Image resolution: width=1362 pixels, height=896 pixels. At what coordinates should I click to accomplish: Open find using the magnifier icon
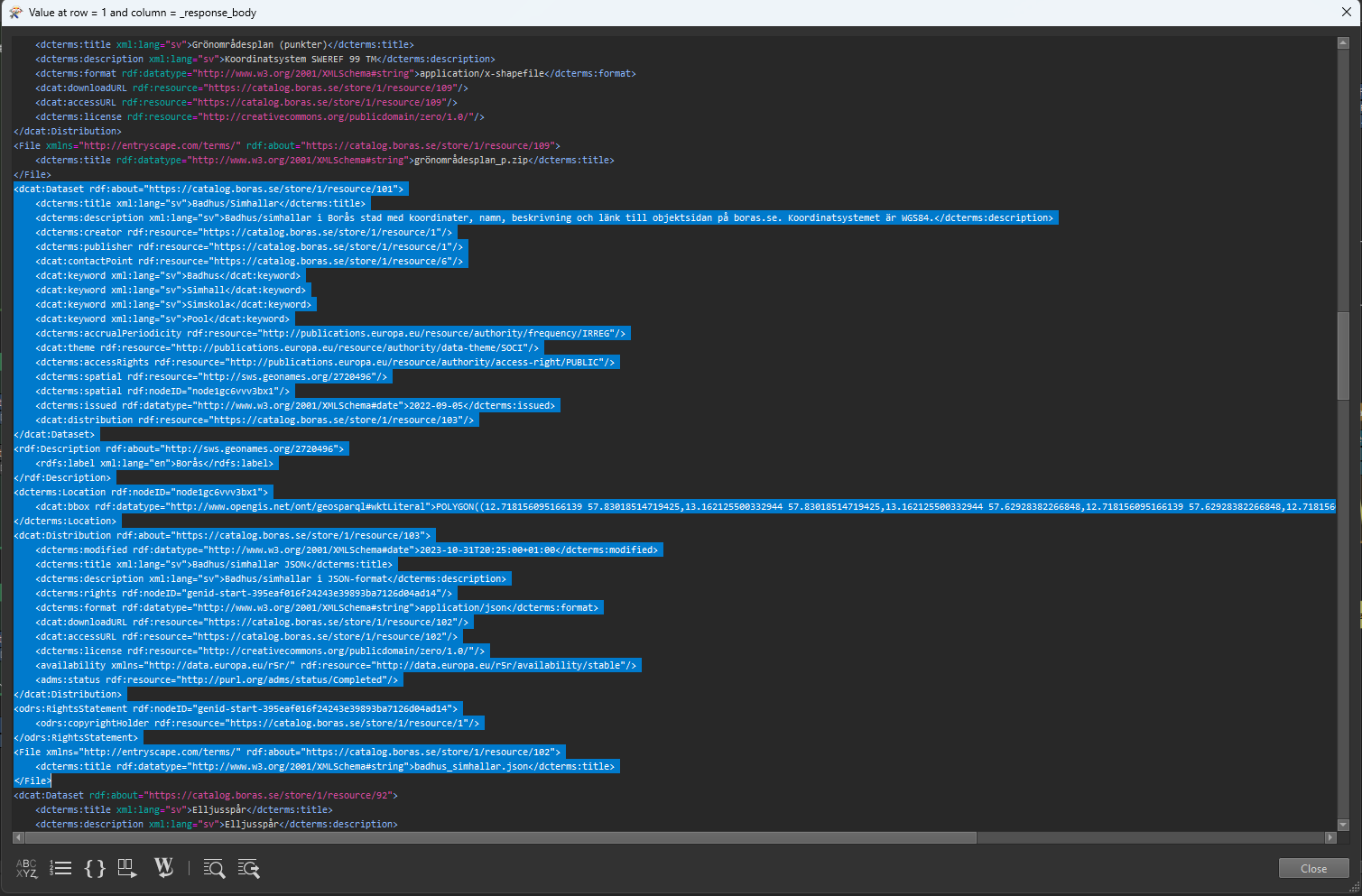214,868
